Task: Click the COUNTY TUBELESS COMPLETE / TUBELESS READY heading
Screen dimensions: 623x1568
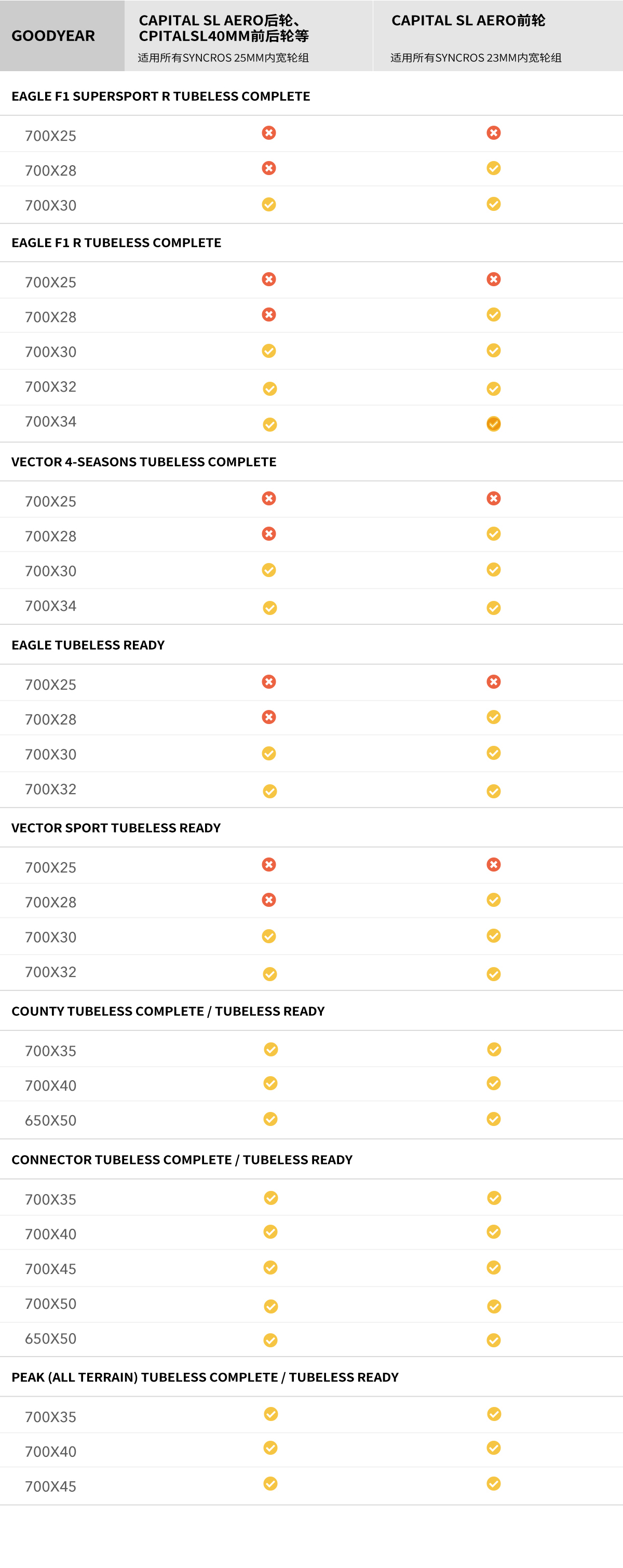Action: click(x=168, y=1011)
